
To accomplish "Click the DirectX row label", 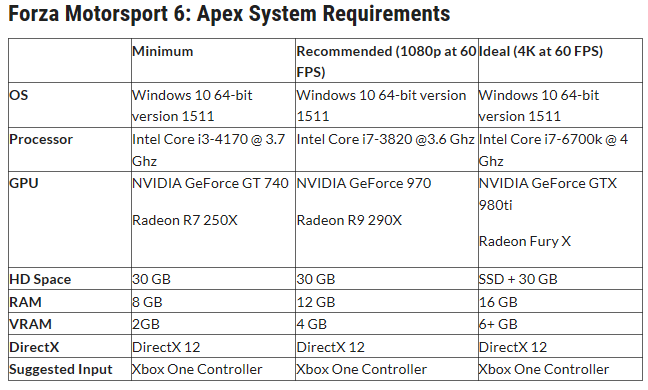I will (x=34, y=347).
